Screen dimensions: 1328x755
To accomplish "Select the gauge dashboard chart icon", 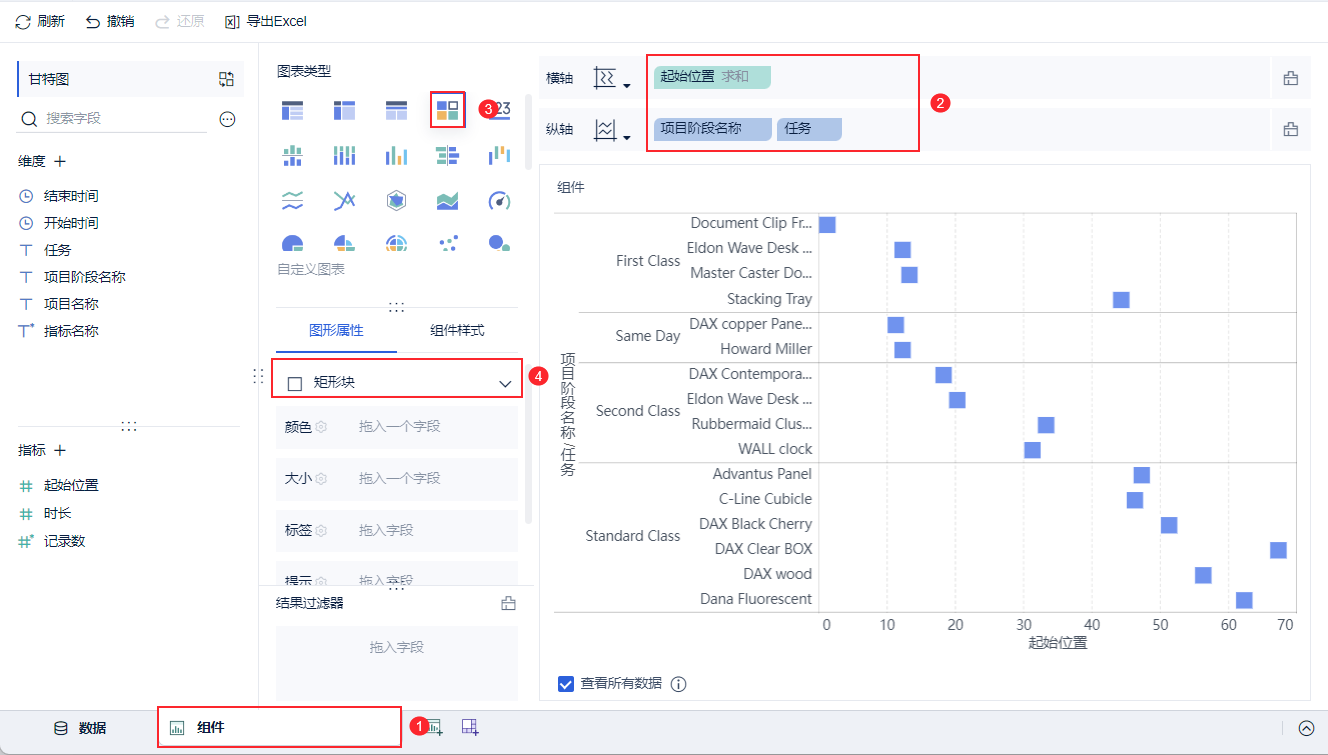I will [x=499, y=201].
